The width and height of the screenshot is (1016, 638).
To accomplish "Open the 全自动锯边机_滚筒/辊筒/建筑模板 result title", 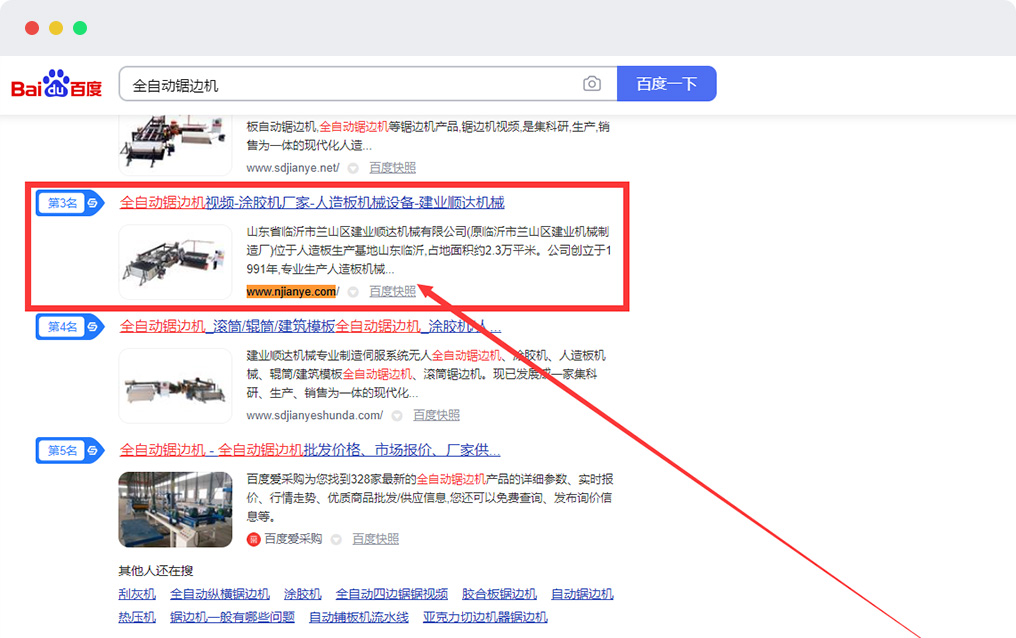I will 310,326.
